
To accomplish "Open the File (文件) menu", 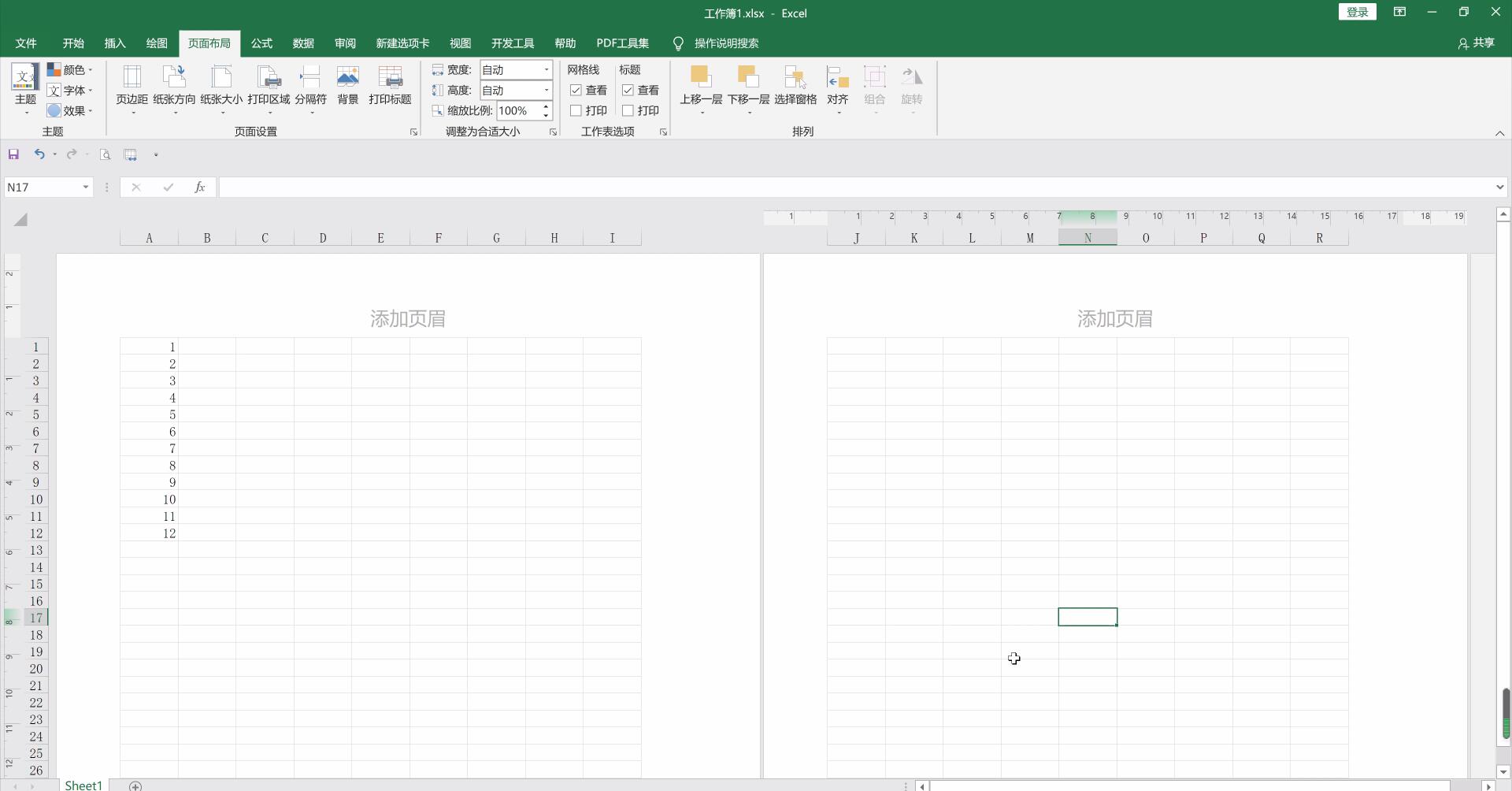I will click(x=26, y=43).
